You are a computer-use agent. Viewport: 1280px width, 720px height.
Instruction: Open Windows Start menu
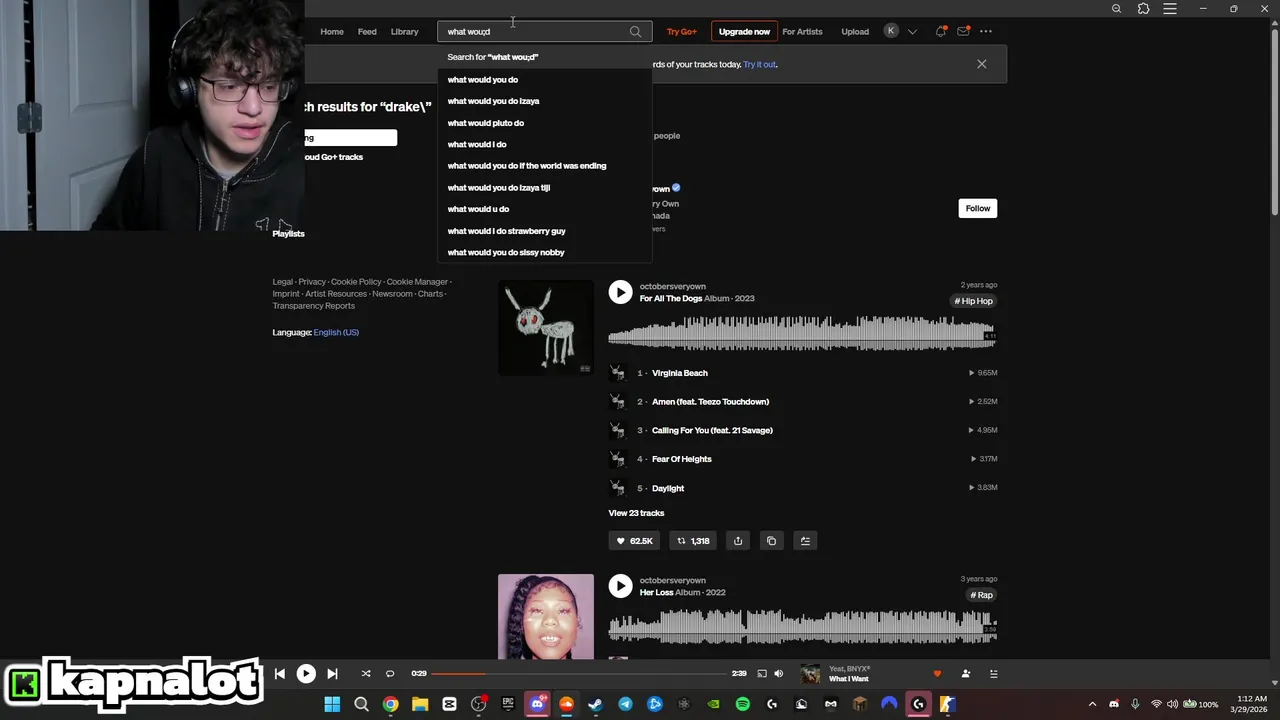[332, 704]
